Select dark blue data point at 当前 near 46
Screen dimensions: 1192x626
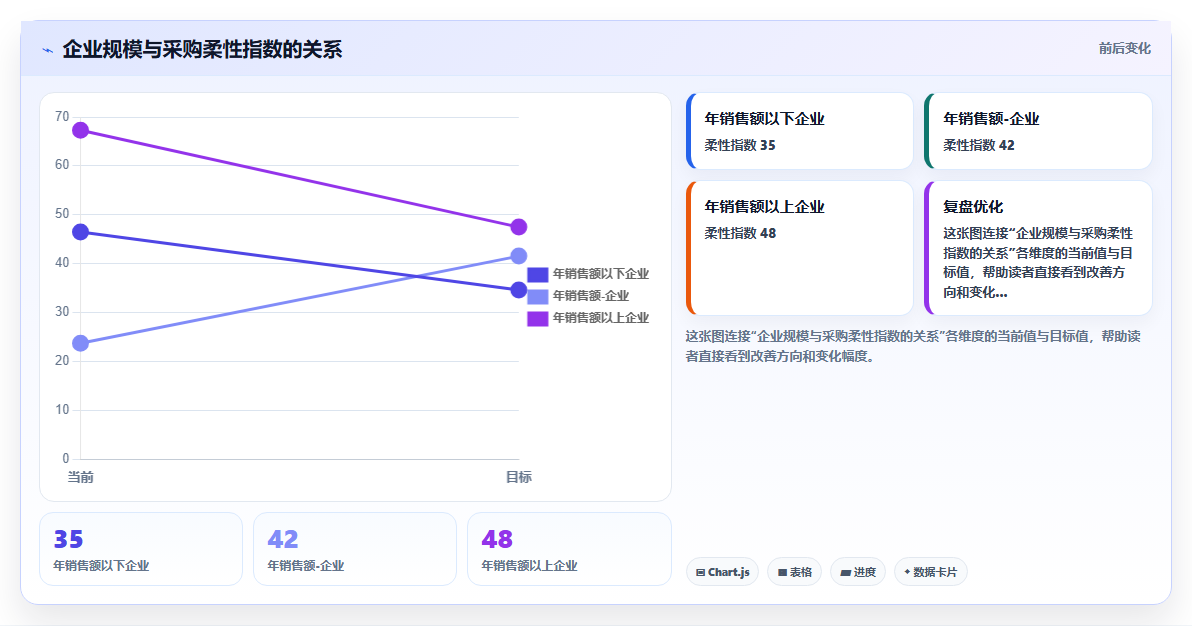[x=81, y=232]
